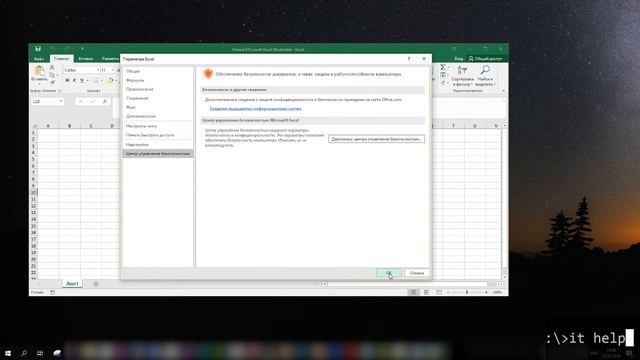Toggle Italic formatting in the ribbon
This screenshot has width=640, height=360.
pyautogui.click(x=74, y=80)
